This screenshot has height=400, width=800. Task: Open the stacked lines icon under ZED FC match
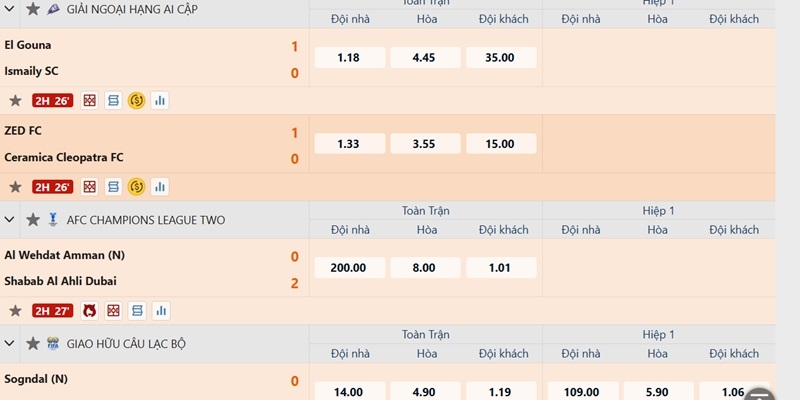tap(113, 187)
